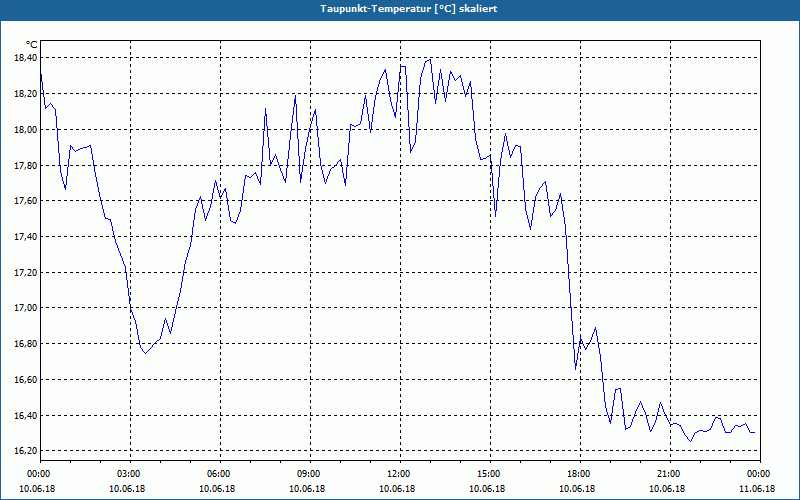Click the 16,20 y-axis value
Screen dimensions: 800x500
click(26, 451)
